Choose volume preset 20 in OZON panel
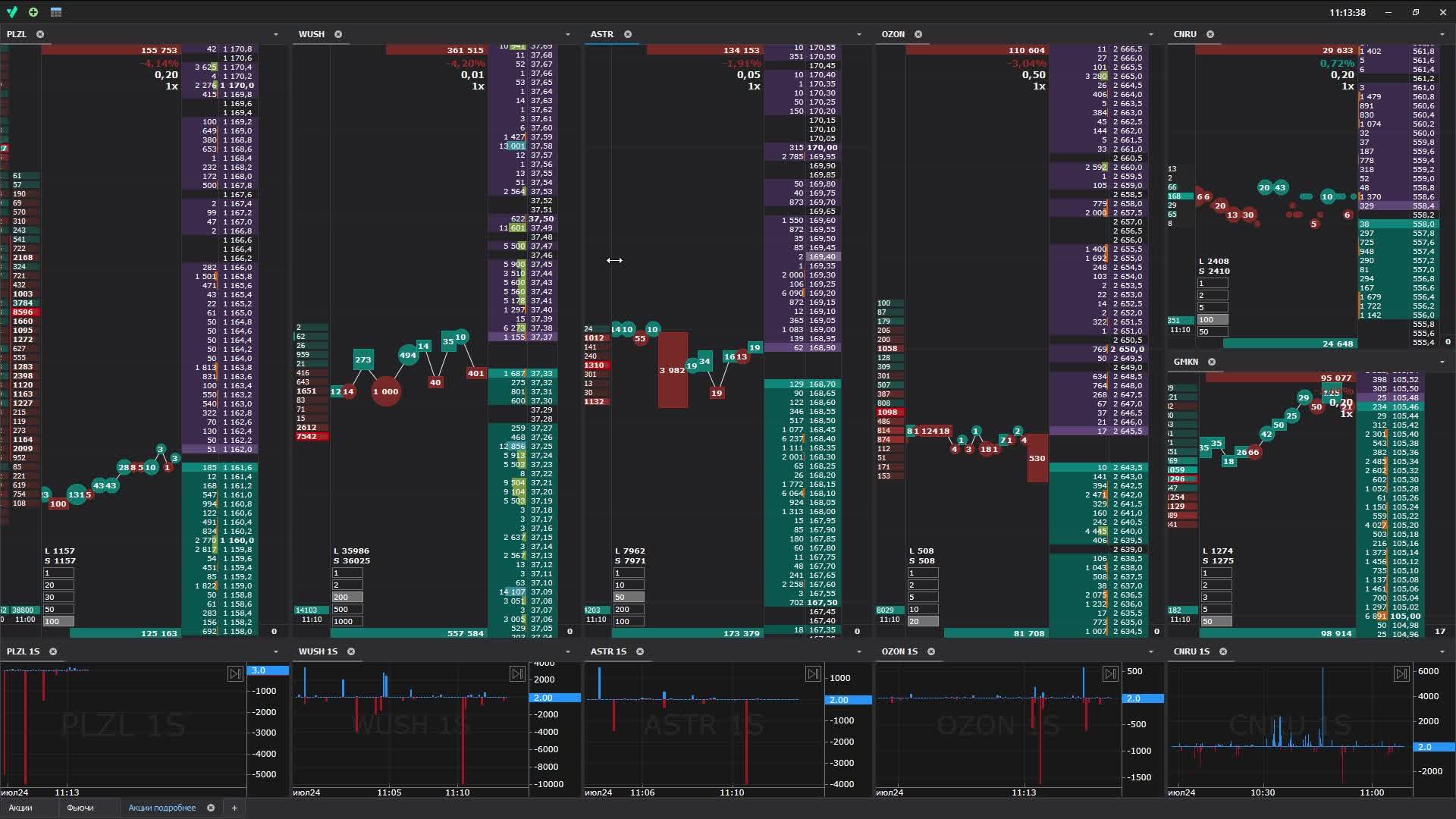 [923, 621]
